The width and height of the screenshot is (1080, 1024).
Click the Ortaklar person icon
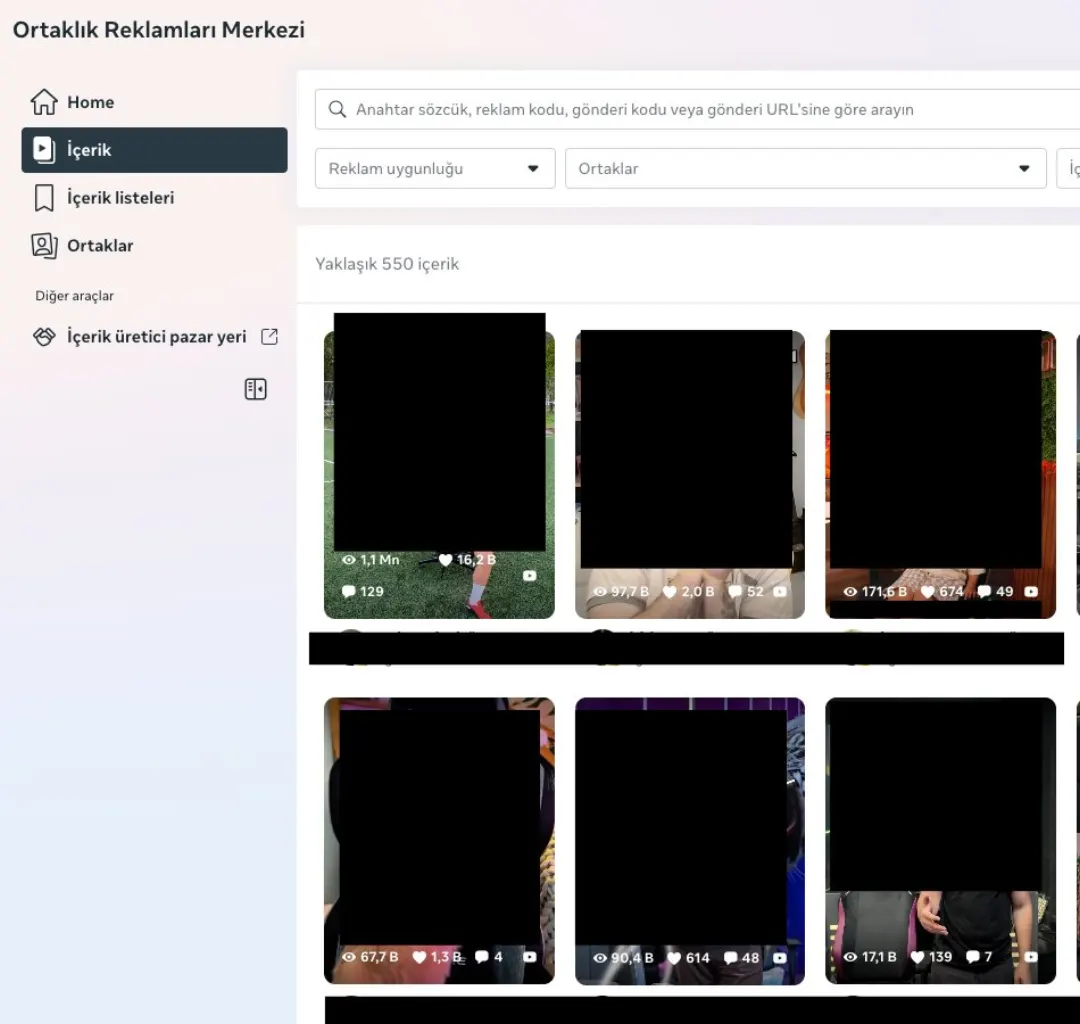(44, 246)
